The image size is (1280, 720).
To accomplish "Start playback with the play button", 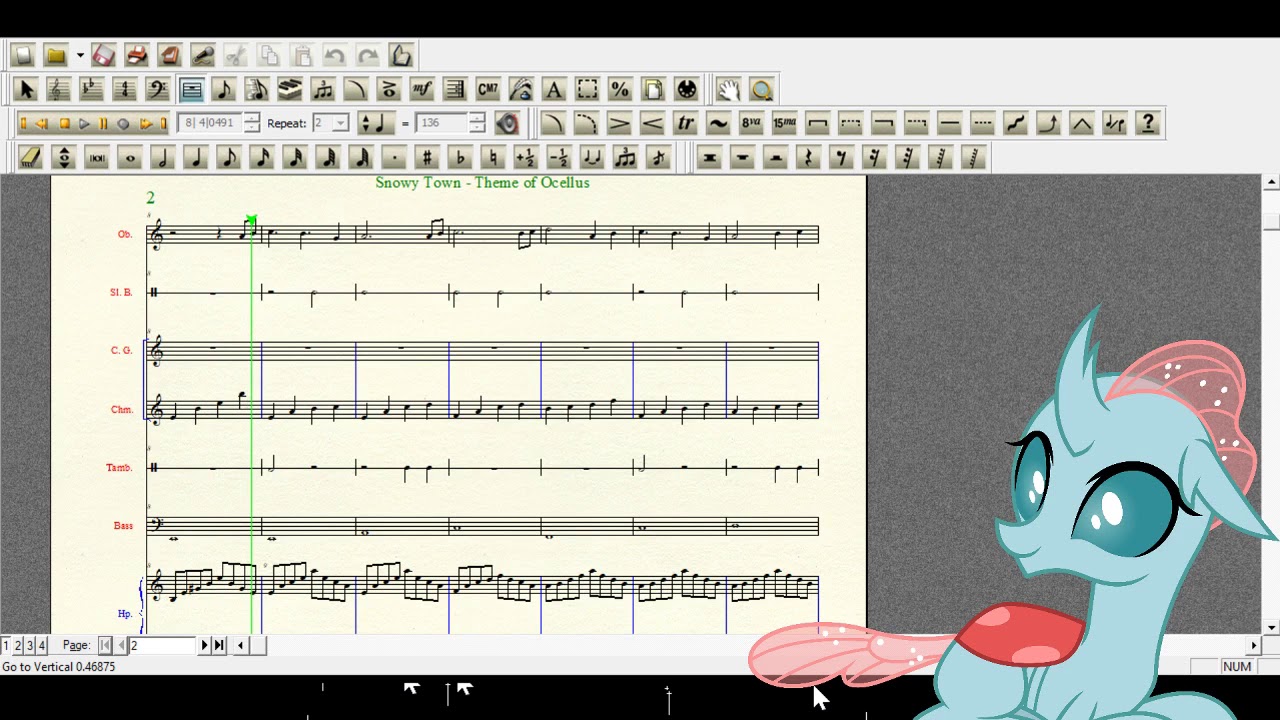I will click(x=84, y=124).
